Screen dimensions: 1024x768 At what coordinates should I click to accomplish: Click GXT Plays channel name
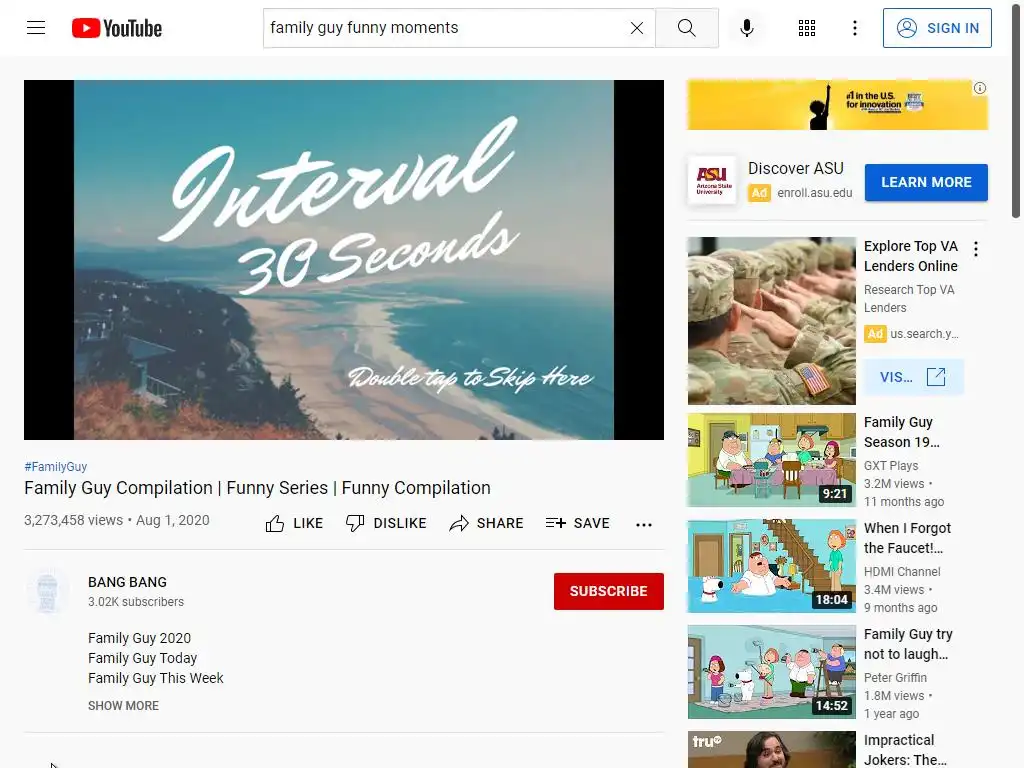[891, 466]
